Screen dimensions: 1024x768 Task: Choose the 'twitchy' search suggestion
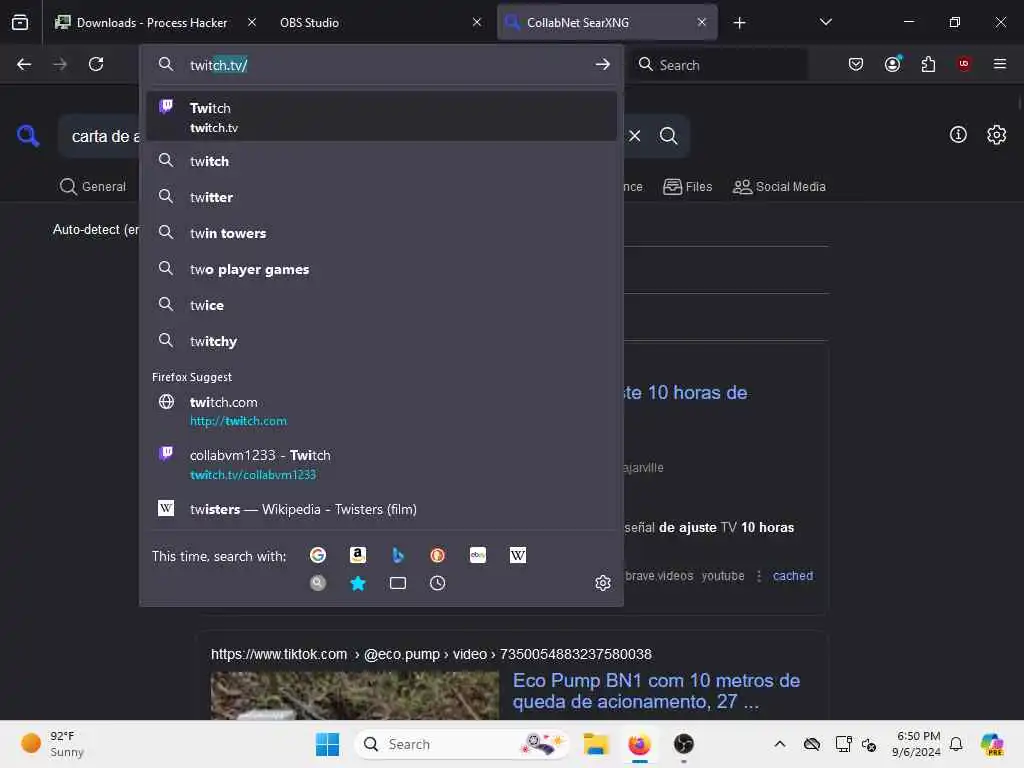point(382,341)
